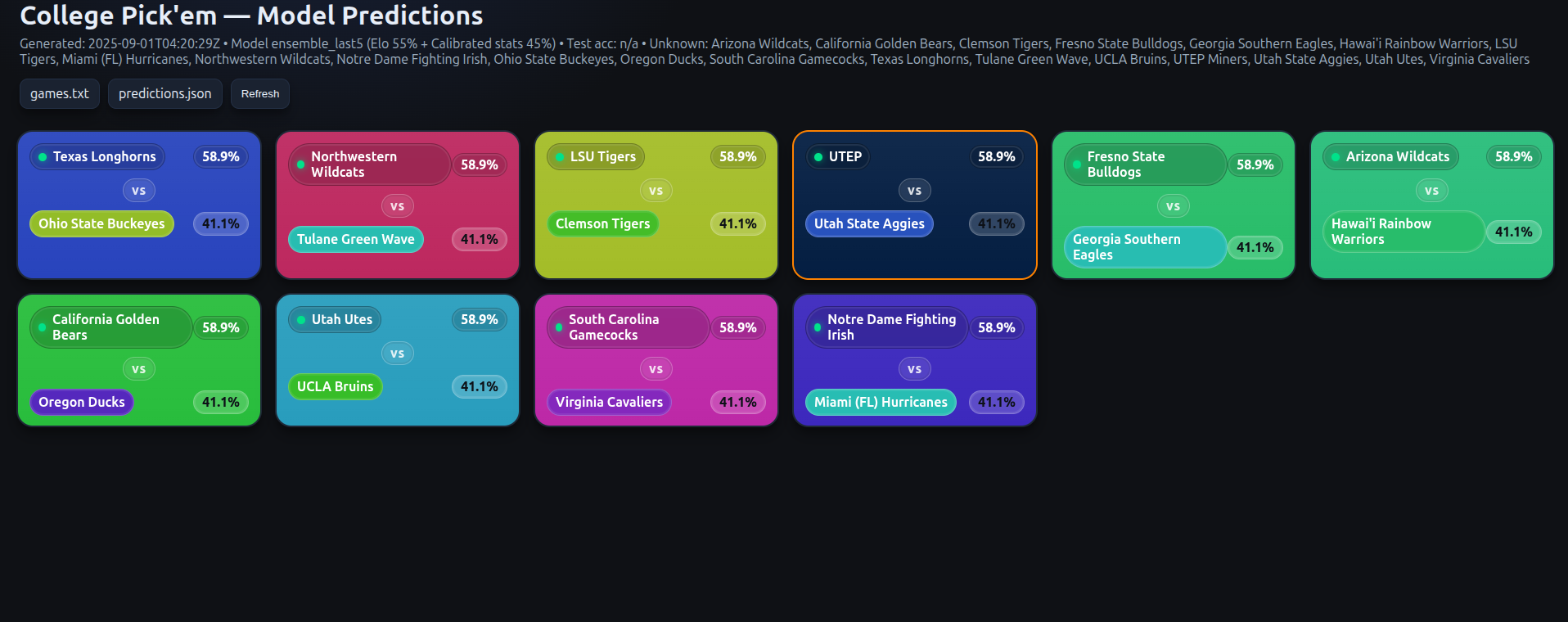The height and width of the screenshot is (622, 1568).
Task: Click the 41.1% badge for Miami (FL) Hurricanes
Action: [997, 402]
